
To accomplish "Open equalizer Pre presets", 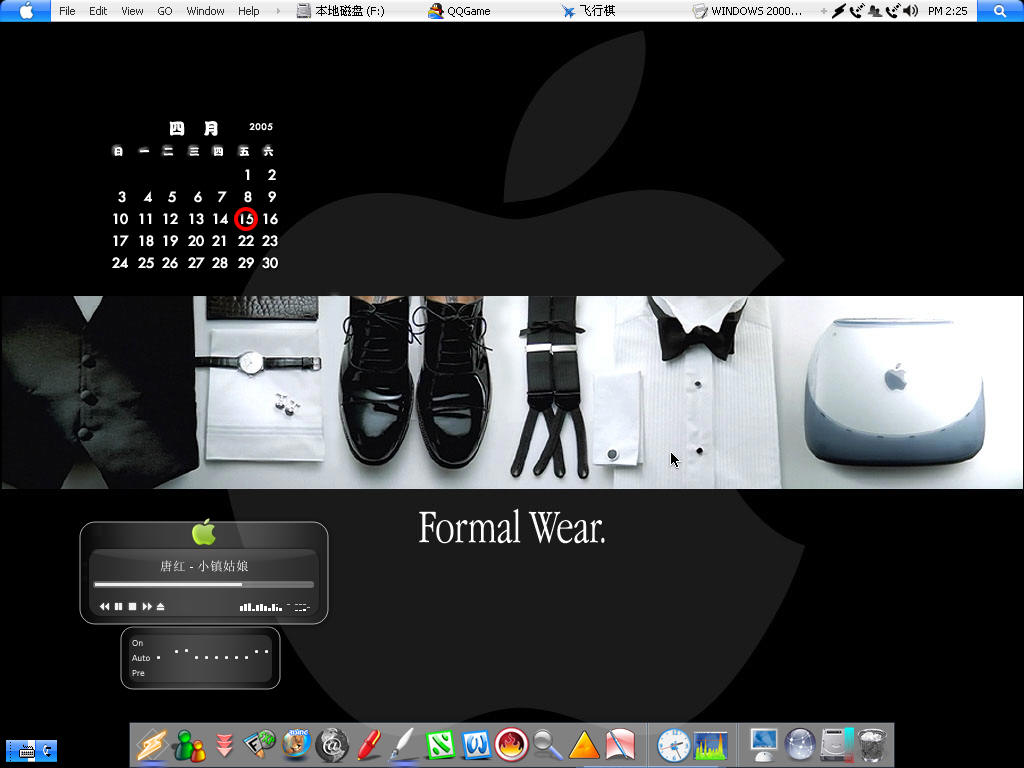I will (138, 673).
